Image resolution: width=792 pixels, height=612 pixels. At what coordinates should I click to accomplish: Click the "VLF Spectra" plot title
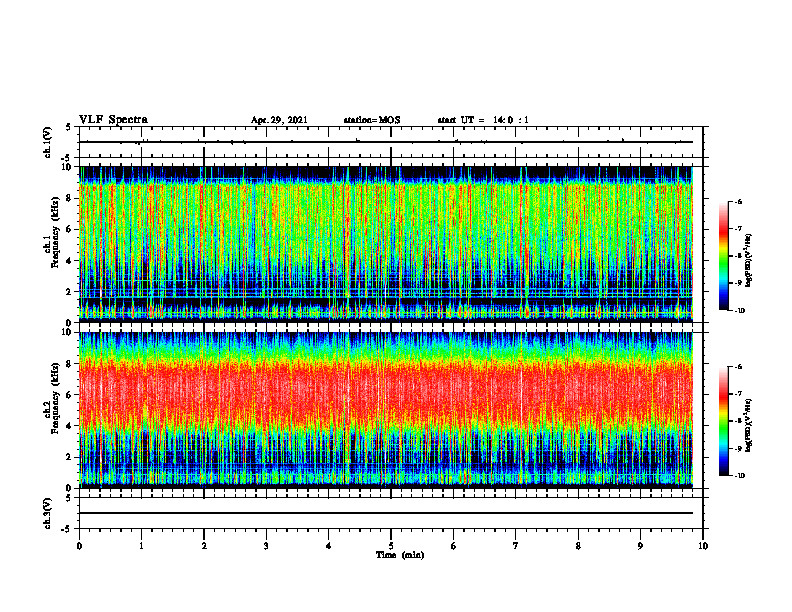(113, 120)
